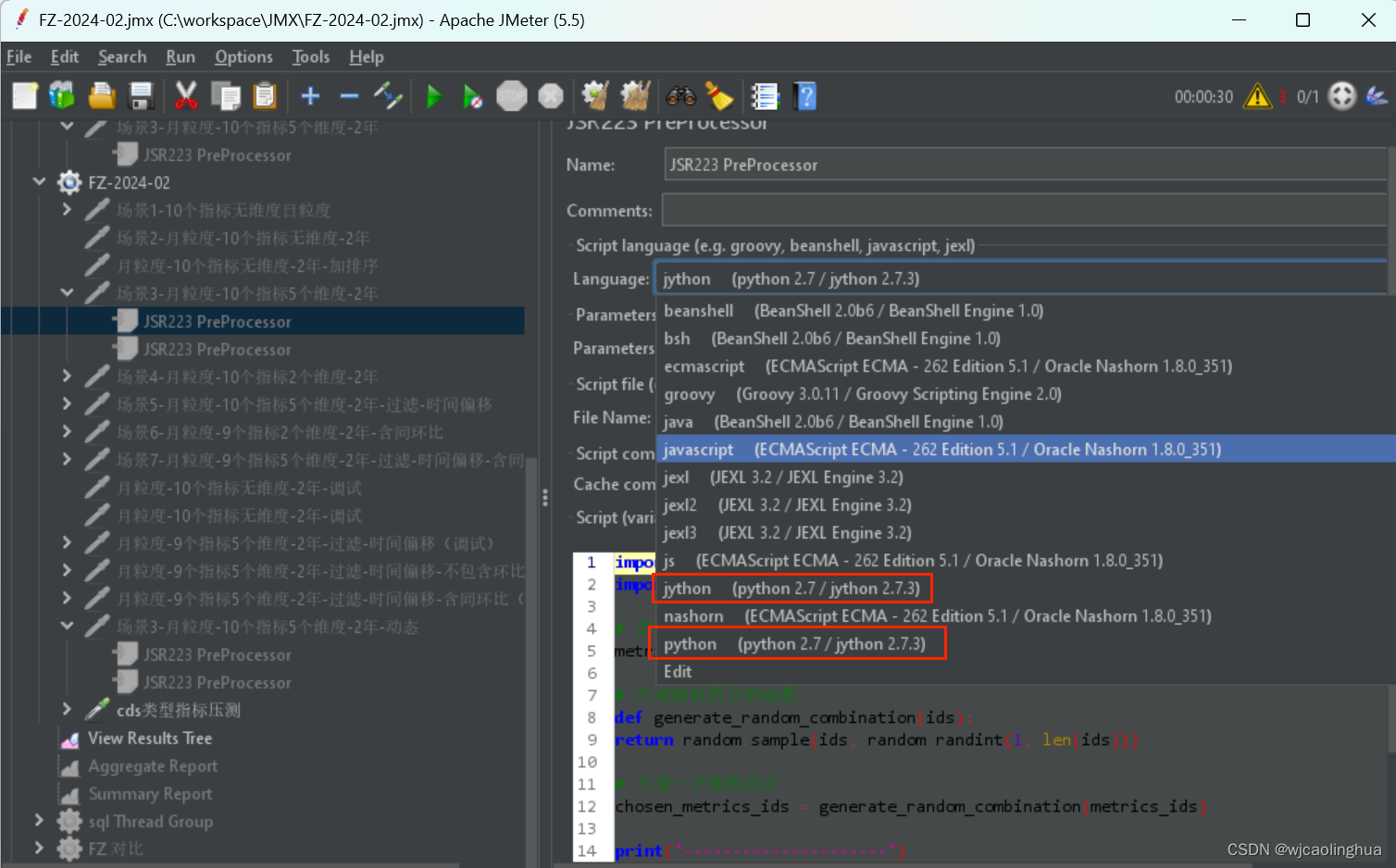Start the test with the green play icon
The height and width of the screenshot is (868, 1396).
[434, 95]
